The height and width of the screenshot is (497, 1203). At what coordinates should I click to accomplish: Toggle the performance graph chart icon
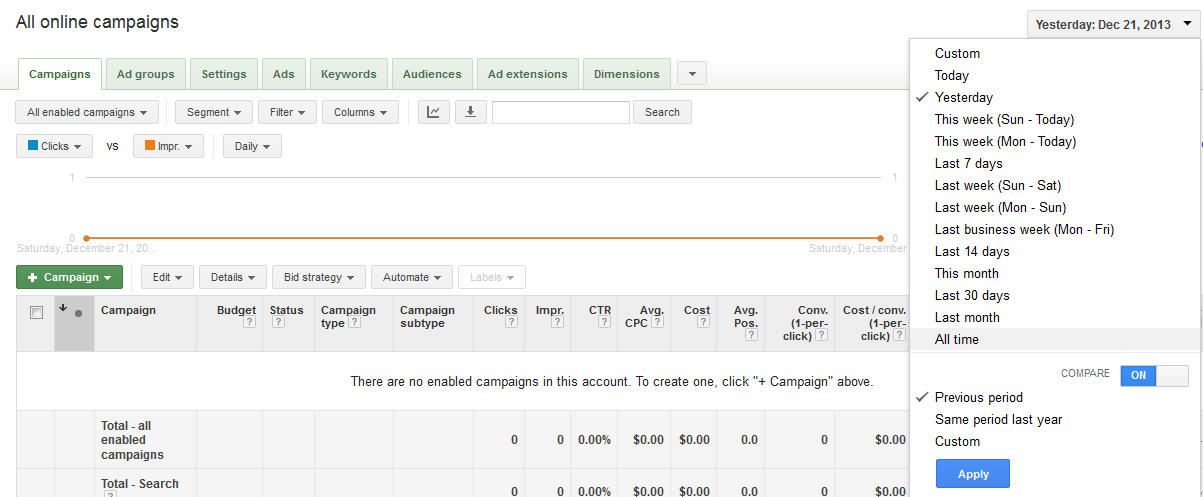433,112
